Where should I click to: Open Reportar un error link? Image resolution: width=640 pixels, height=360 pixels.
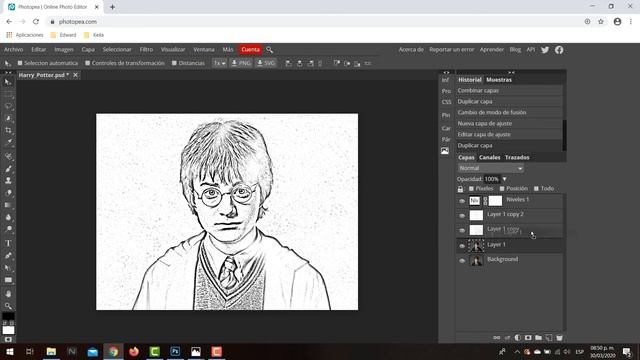(451, 49)
